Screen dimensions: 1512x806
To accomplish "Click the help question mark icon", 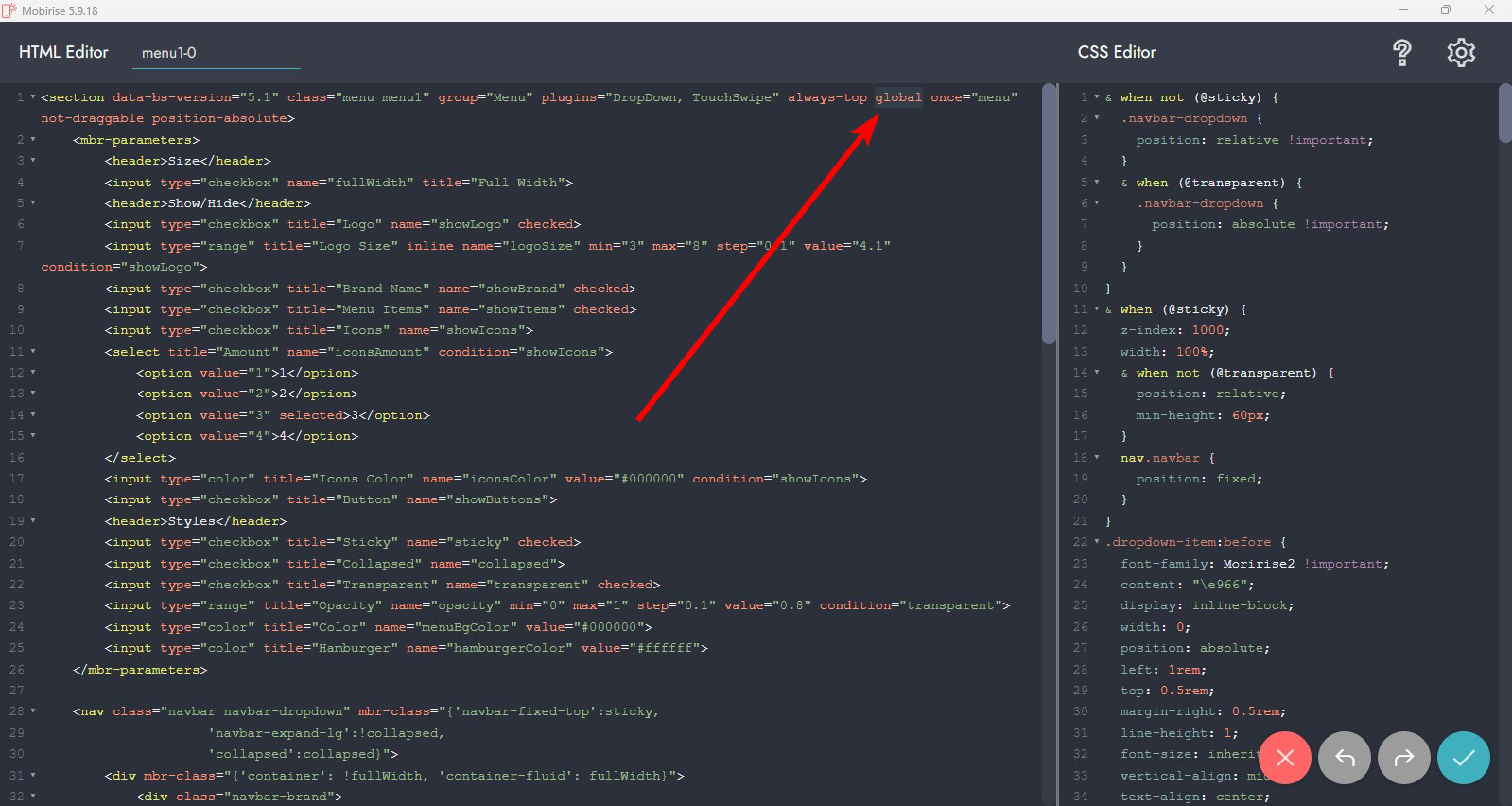I will point(1401,53).
